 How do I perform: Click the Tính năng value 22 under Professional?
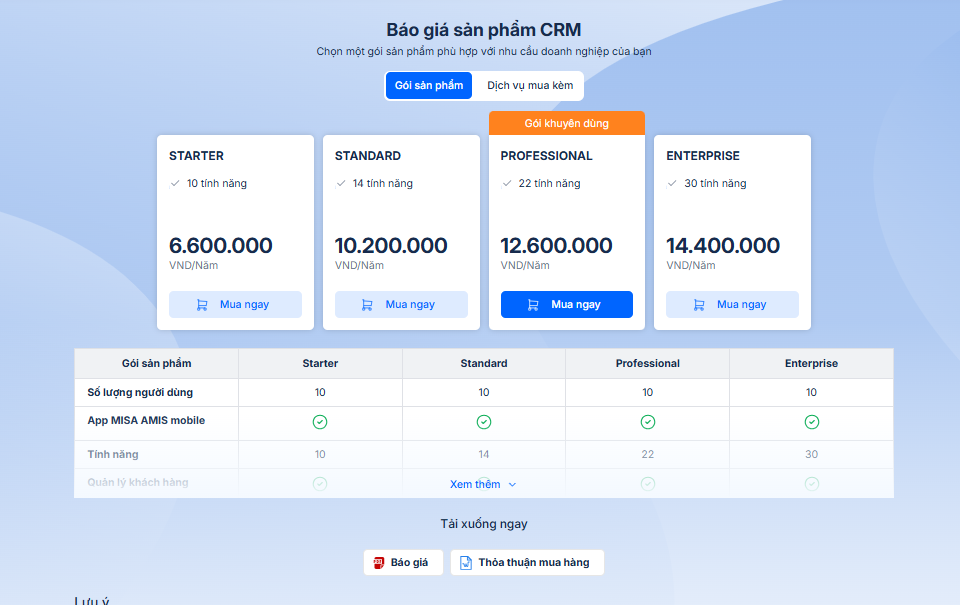[648, 454]
